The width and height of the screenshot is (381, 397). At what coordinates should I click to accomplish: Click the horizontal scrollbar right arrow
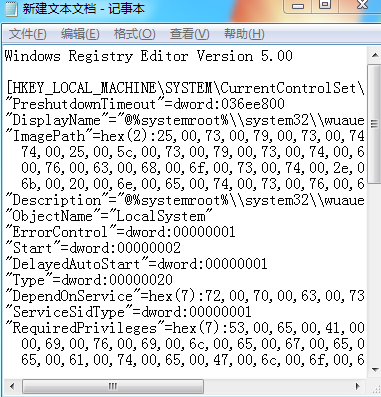click(x=358, y=387)
